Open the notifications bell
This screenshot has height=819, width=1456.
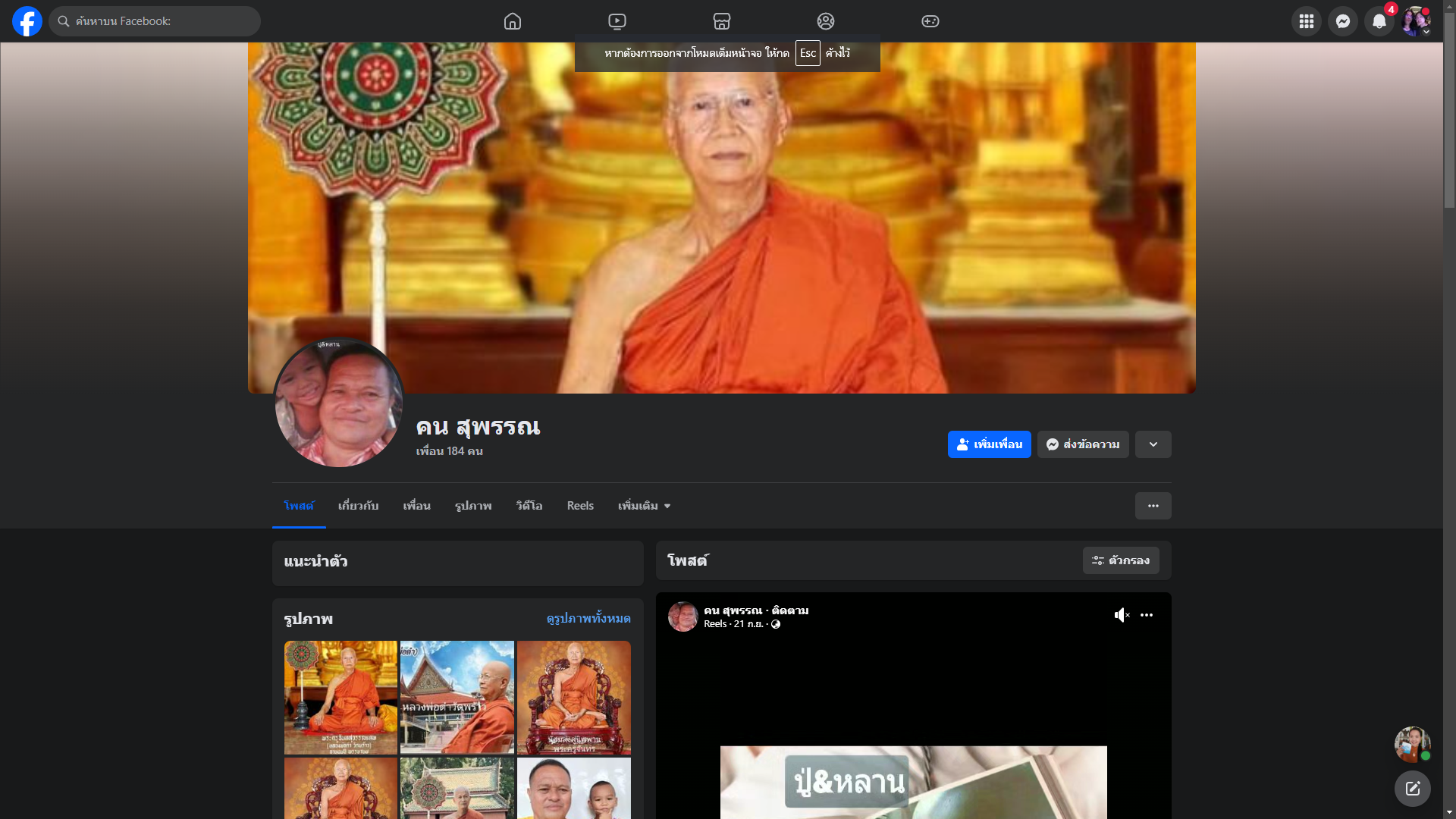point(1379,21)
